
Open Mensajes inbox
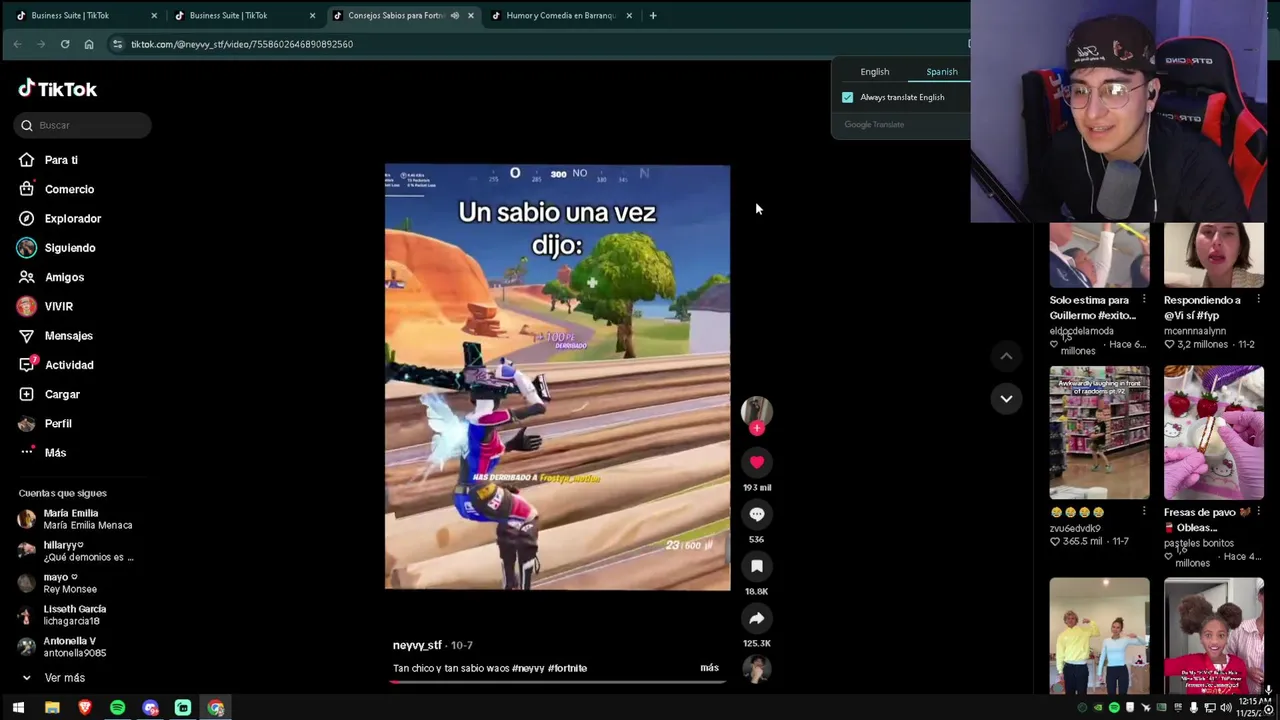(x=55, y=336)
